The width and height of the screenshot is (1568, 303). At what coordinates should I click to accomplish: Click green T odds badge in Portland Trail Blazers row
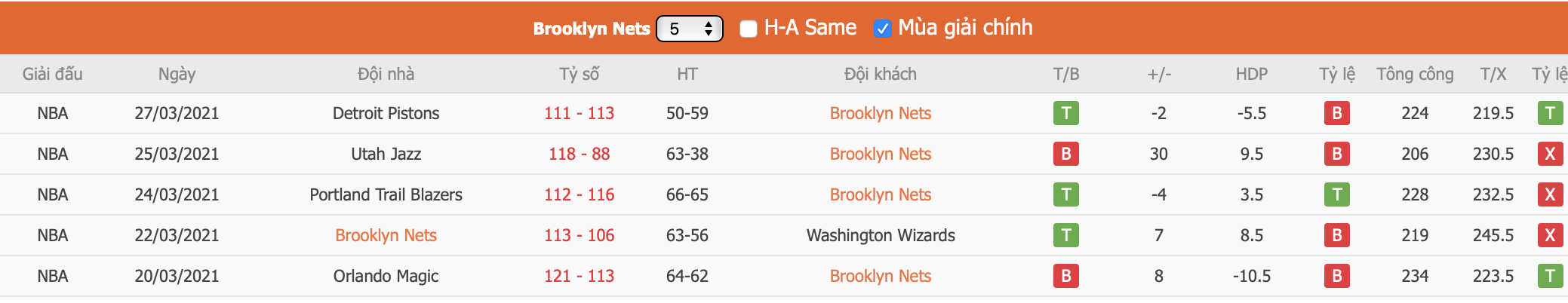pyautogui.click(x=1336, y=194)
